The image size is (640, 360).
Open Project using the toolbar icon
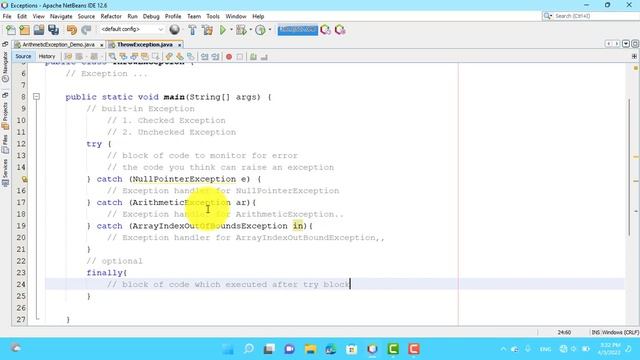pos(39,30)
